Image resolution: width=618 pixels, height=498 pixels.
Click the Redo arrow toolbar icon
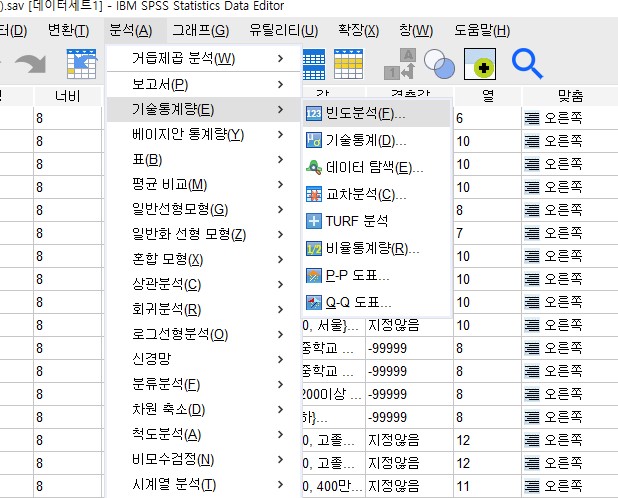30,64
